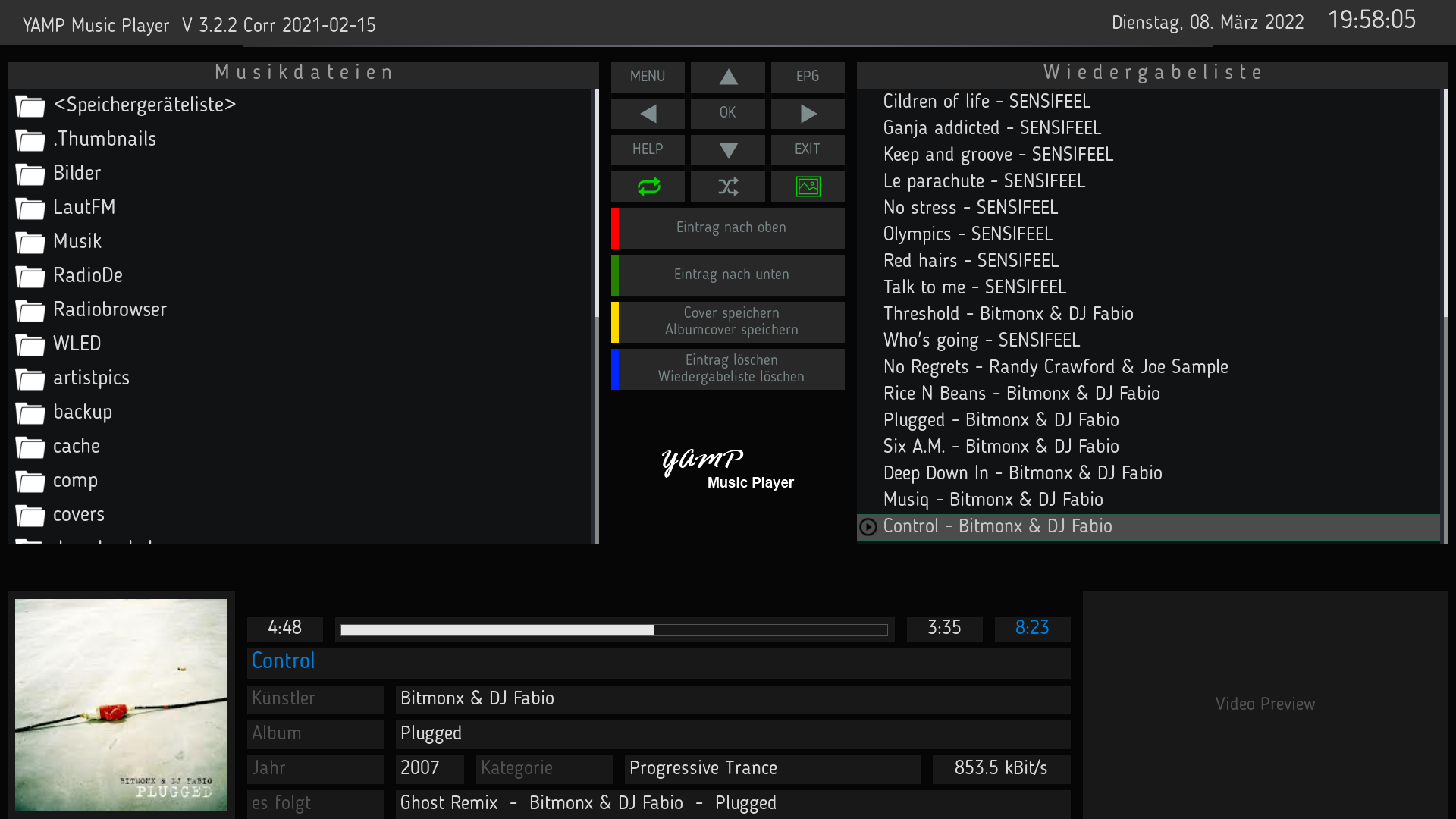Click the elapsed time 4:48

[285, 629]
